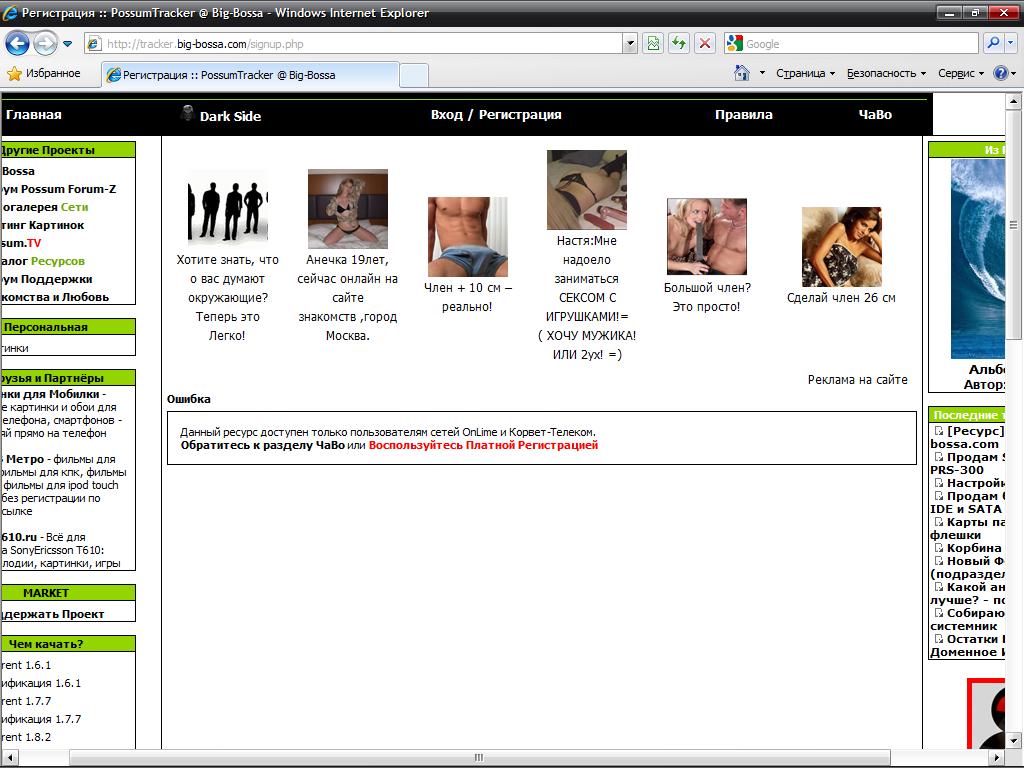Click the Избранное favorites label
Screen dimensions: 1024x768
53,73
